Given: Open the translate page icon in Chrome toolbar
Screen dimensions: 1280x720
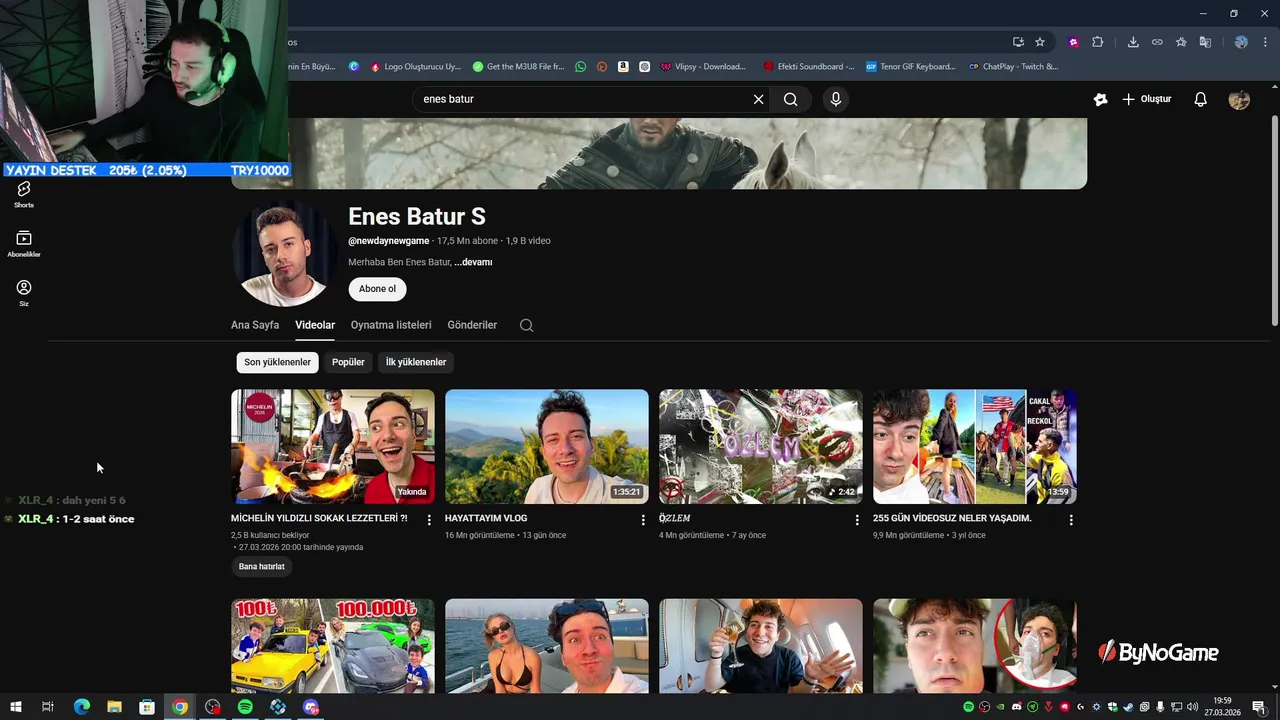Looking at the screenshot, I should coord(1205,42).
